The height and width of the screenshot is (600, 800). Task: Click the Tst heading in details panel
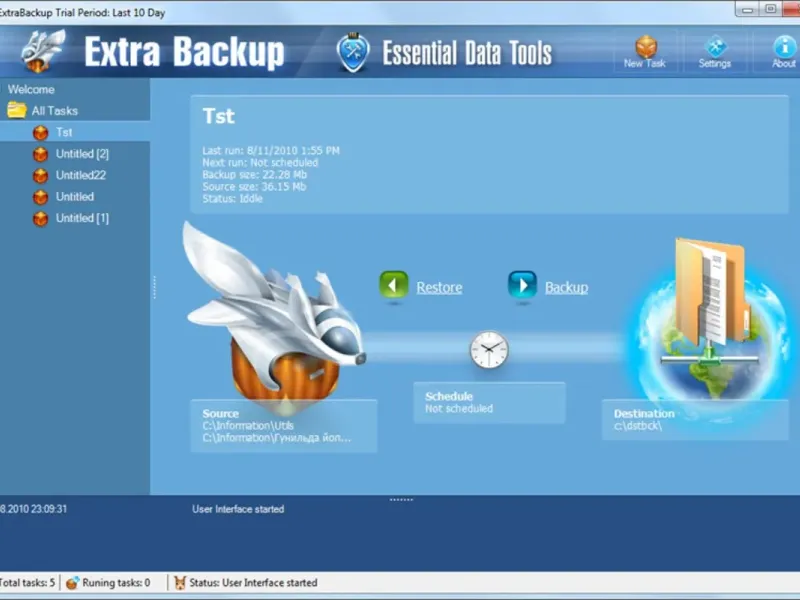218,116
